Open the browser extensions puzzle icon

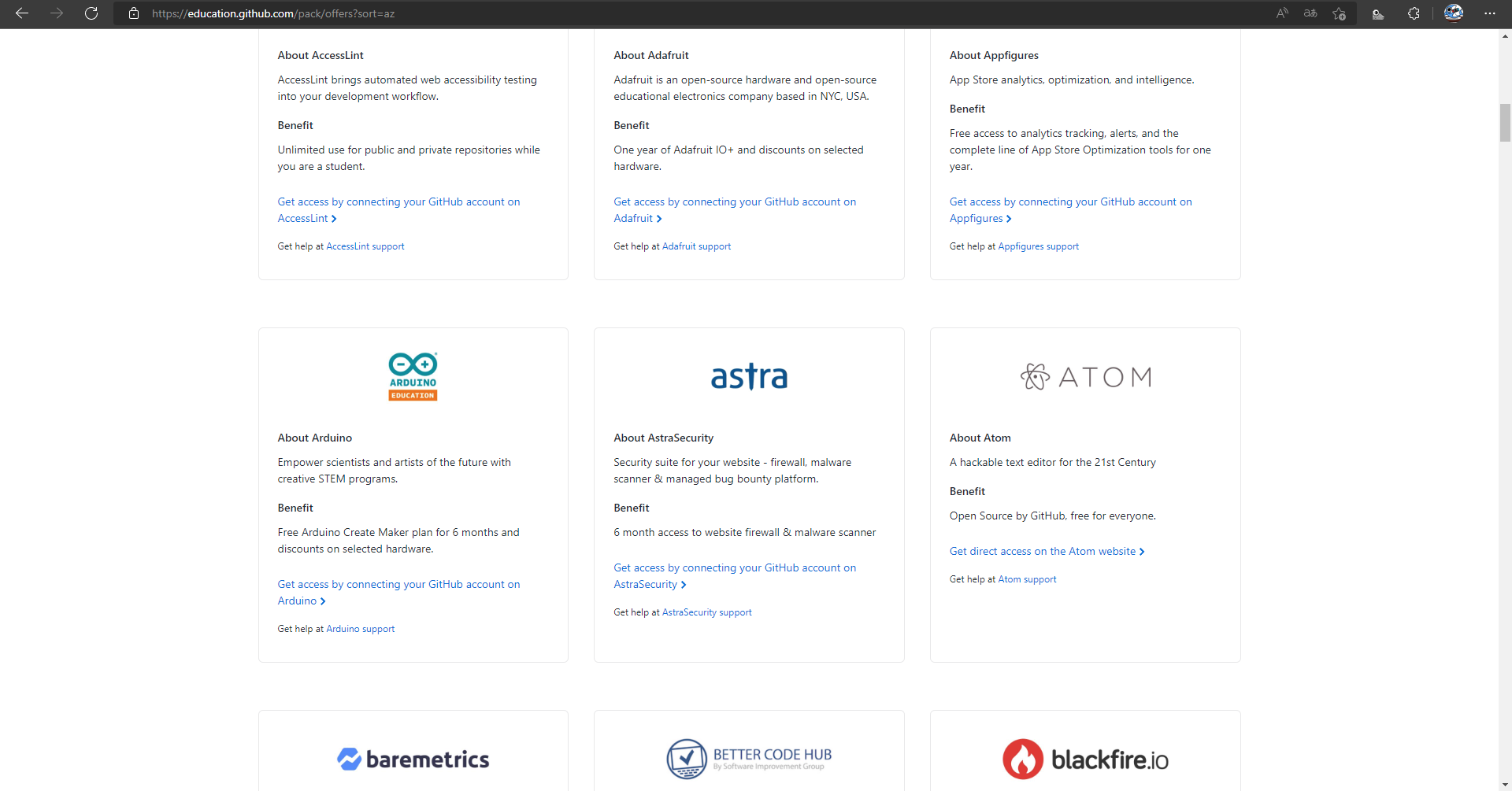coord(1414,13)
